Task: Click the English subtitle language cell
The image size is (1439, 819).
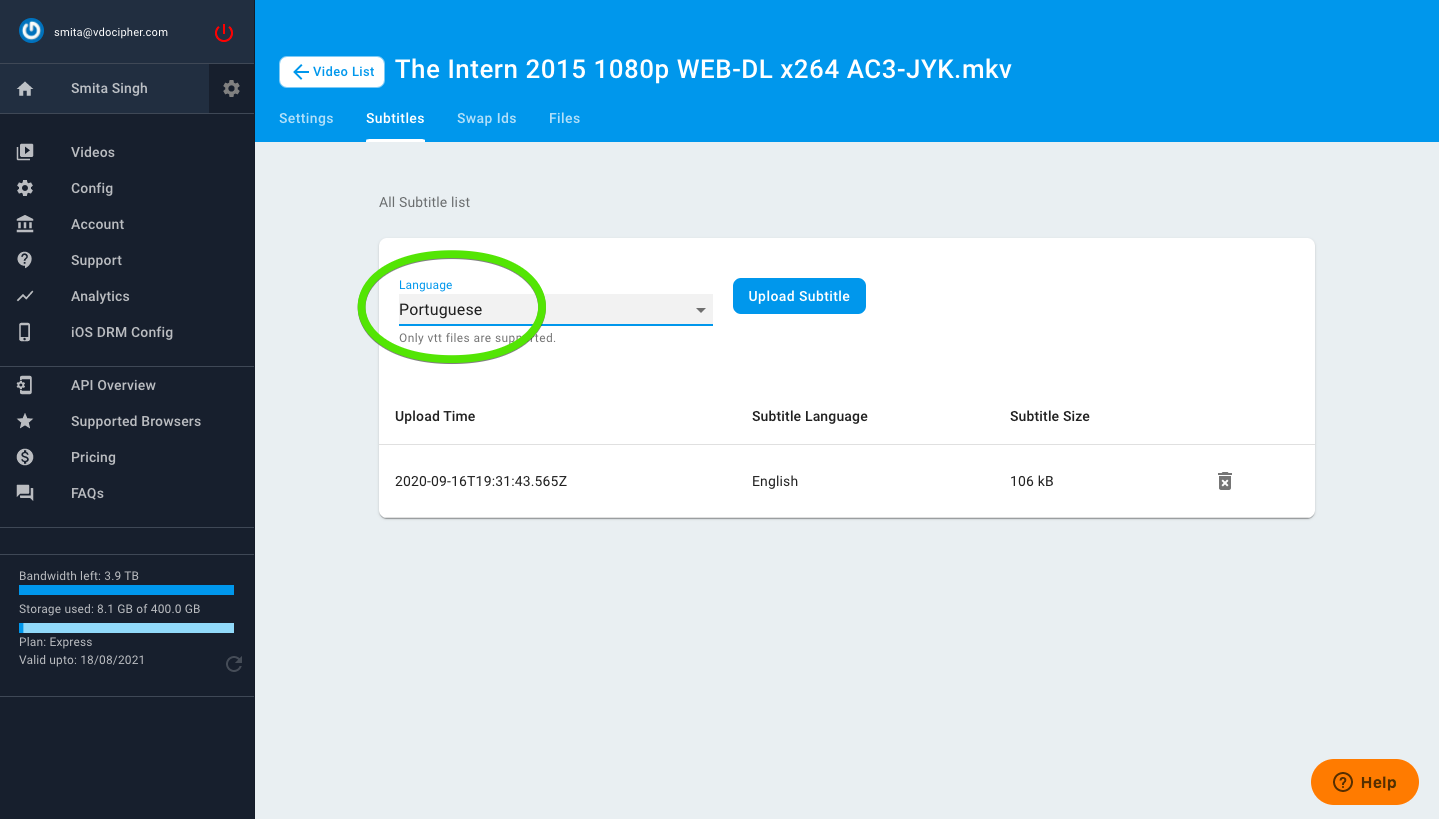Action: (x=775, y=481)
